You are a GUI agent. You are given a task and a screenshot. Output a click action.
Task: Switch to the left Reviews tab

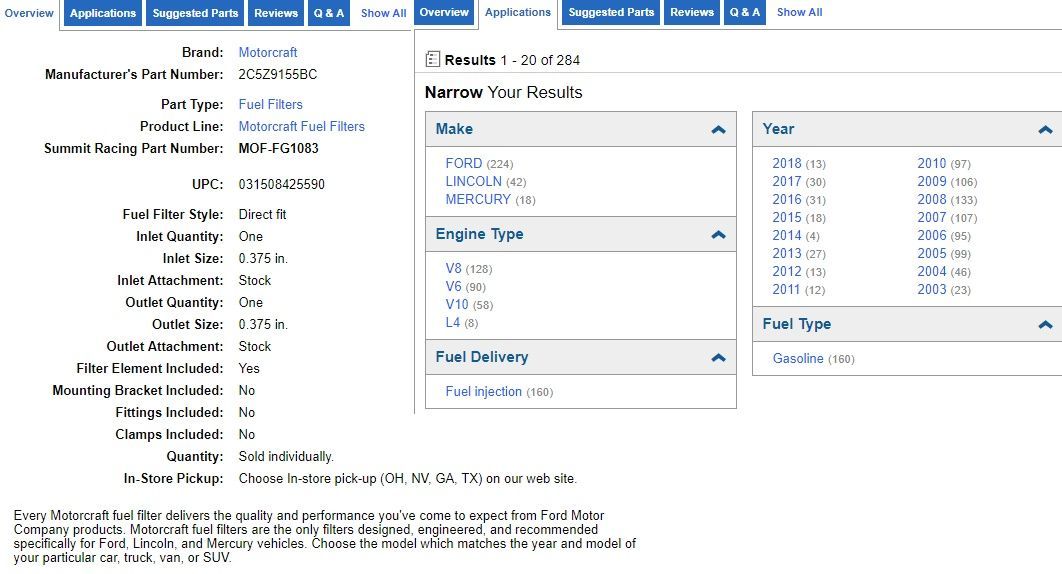click(x=276, y=13)
